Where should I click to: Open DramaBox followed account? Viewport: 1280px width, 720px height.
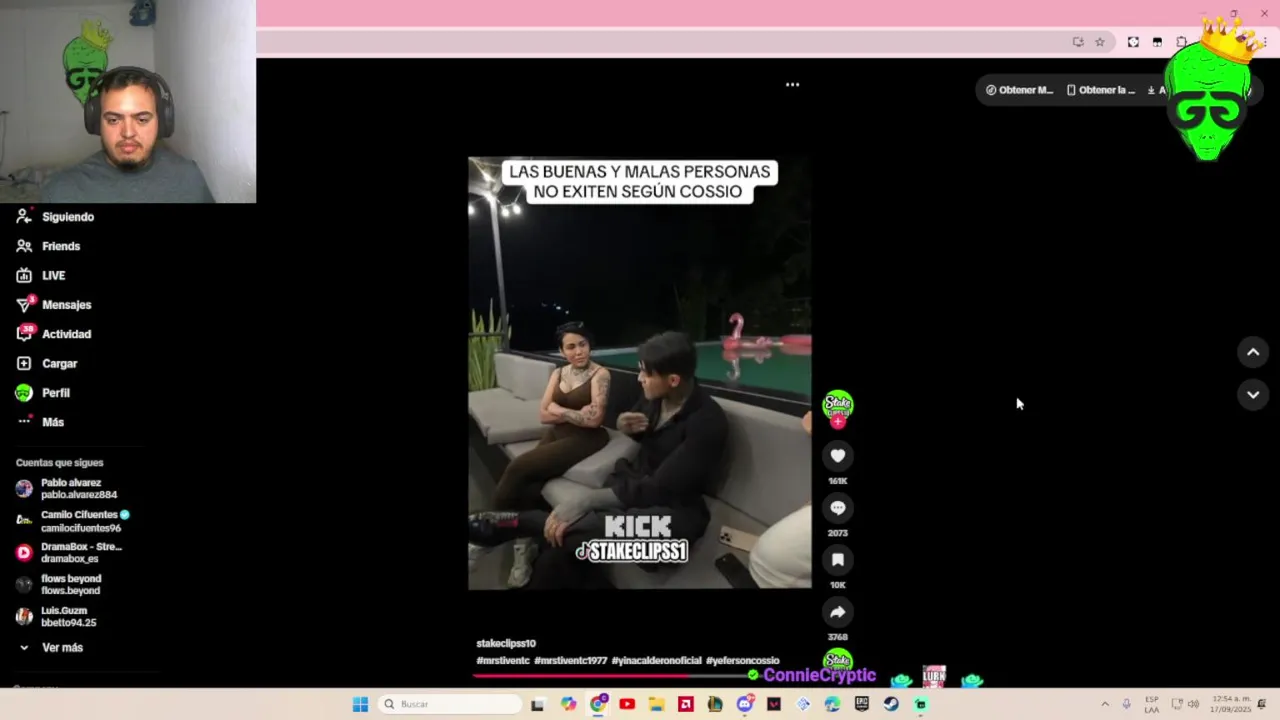point(69,553)
